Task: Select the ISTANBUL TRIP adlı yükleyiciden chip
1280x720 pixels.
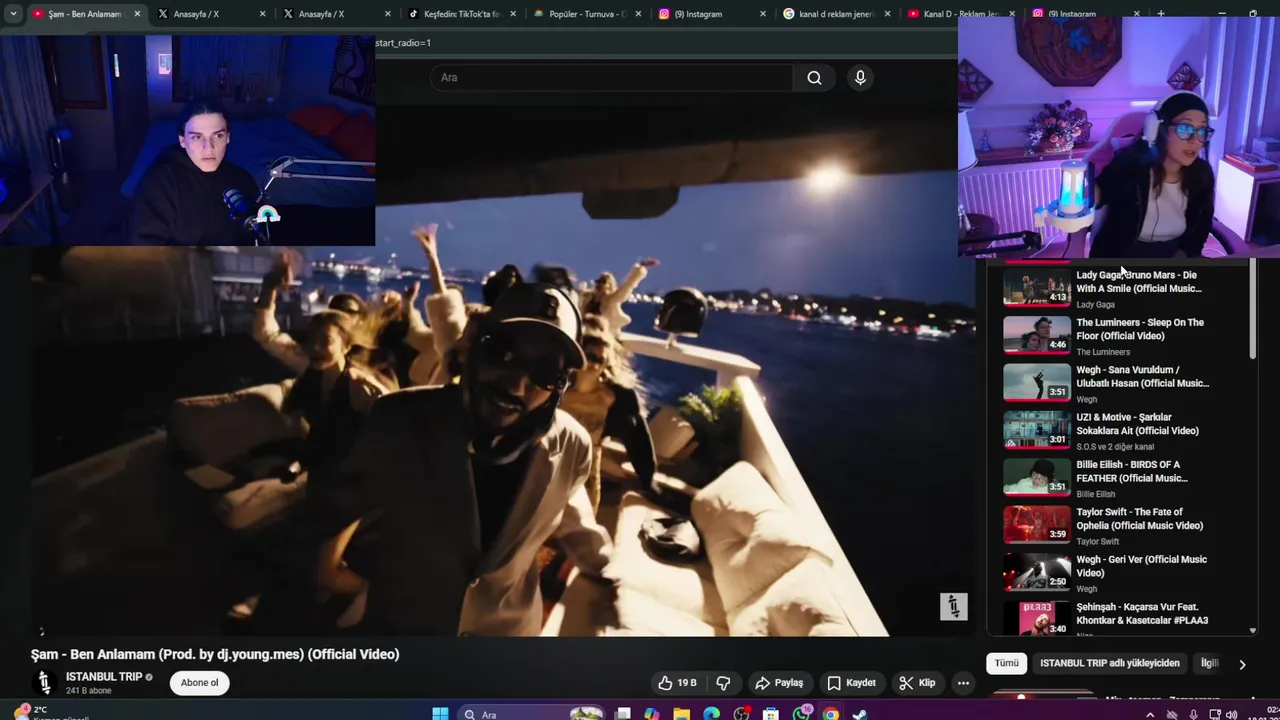Action: [x=1110, y=663]
